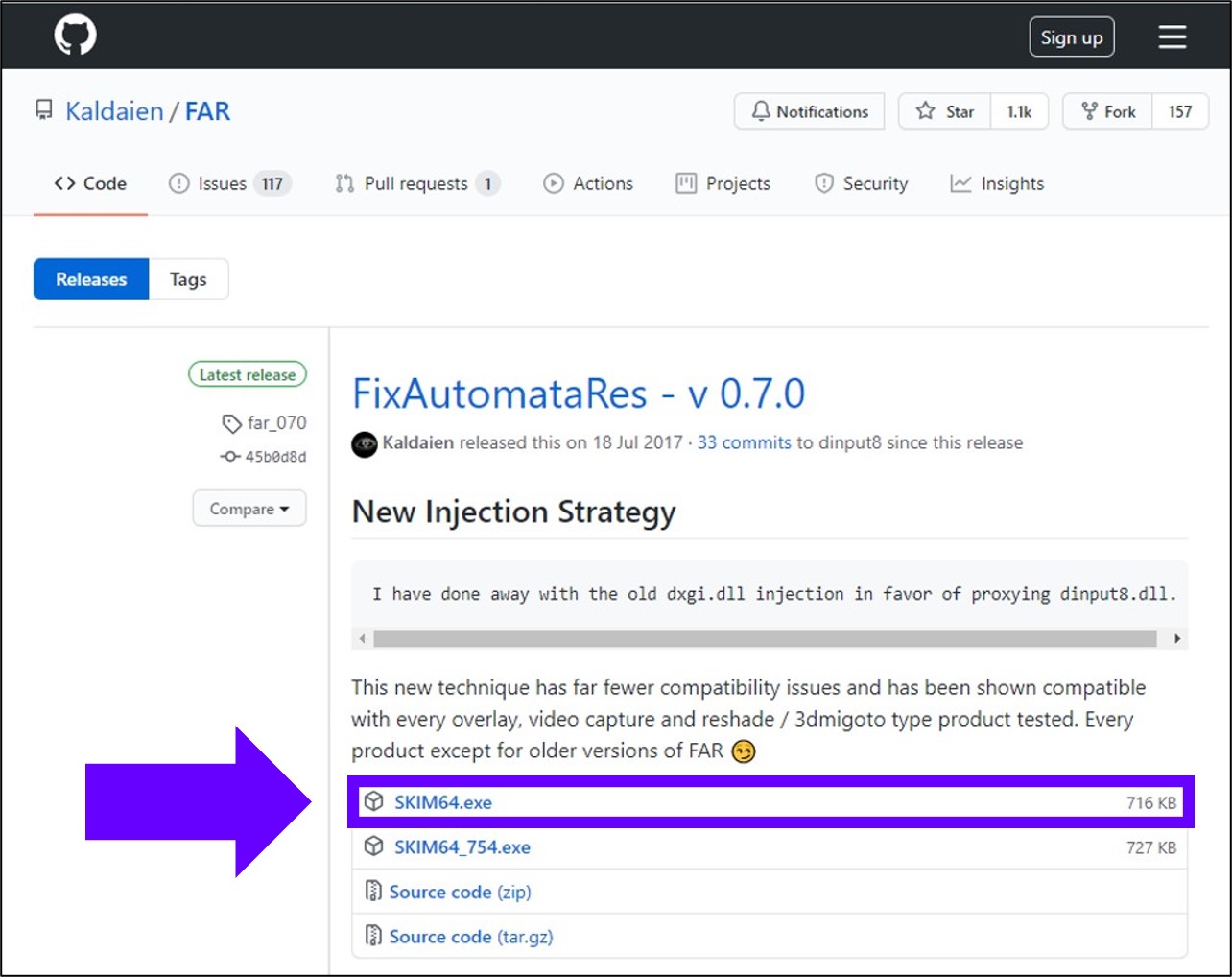Download SKIM64.exe asset
Viewport: 1232px width, 977px height.
443,803
